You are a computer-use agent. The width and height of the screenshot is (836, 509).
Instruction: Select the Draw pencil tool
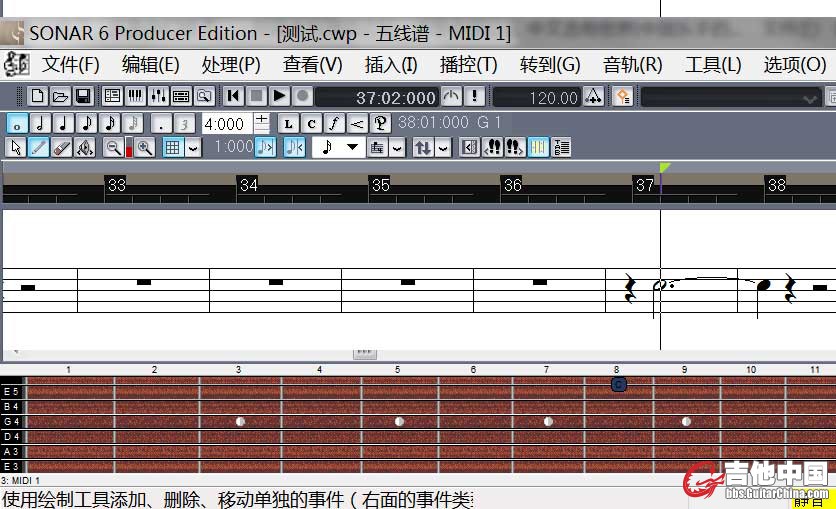(39, 148)
